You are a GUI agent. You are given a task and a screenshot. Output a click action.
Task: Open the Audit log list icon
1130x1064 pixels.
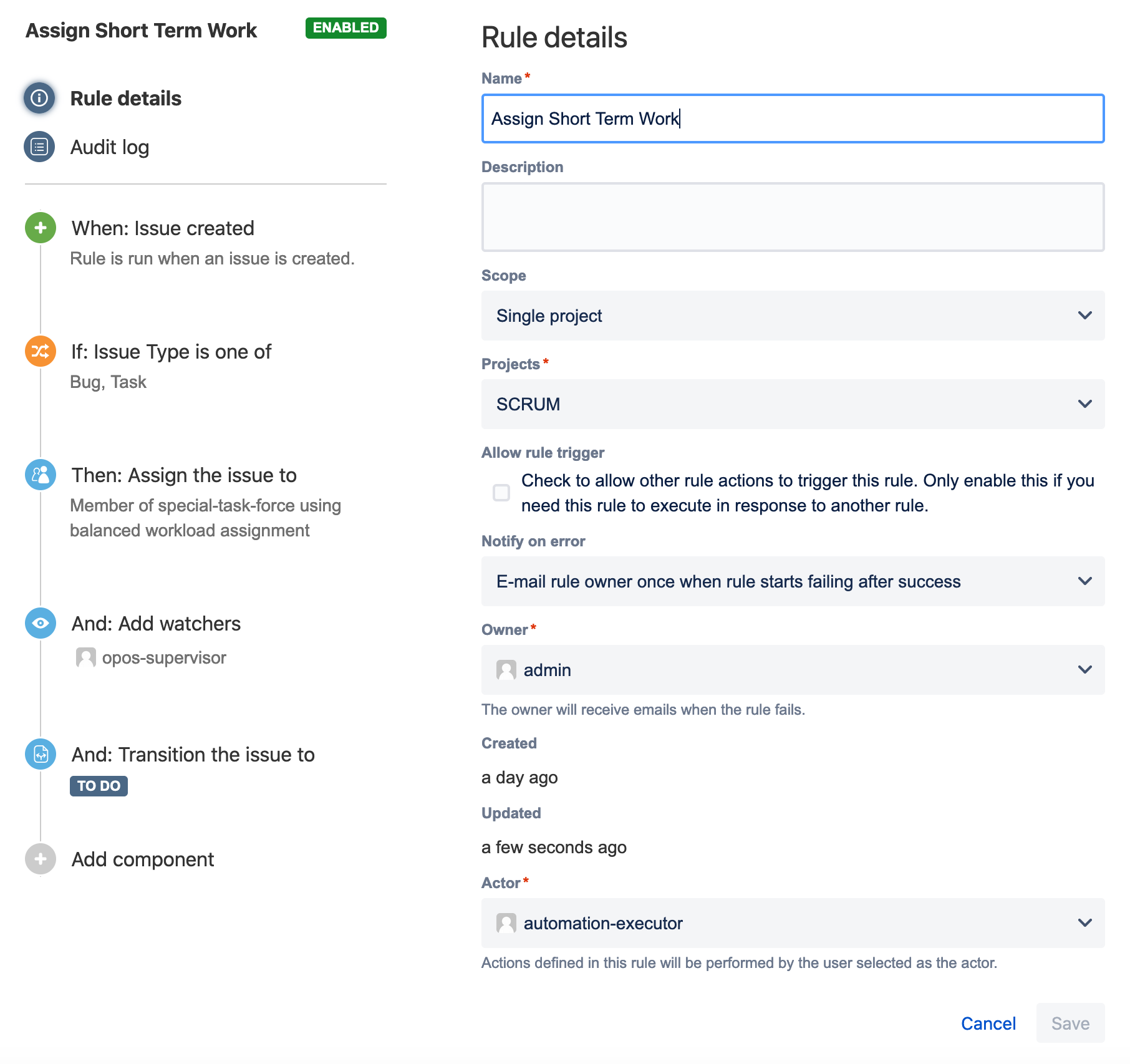point(39,147)
